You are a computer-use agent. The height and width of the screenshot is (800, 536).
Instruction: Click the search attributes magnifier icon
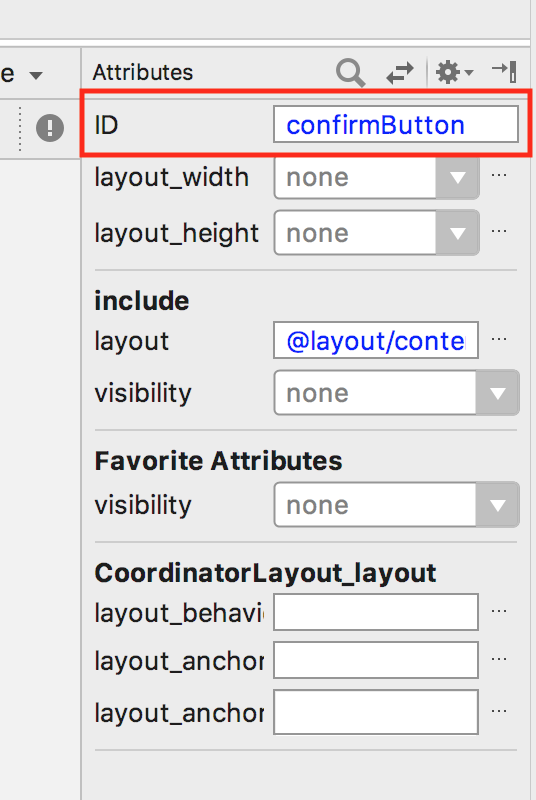click(350, 73)
